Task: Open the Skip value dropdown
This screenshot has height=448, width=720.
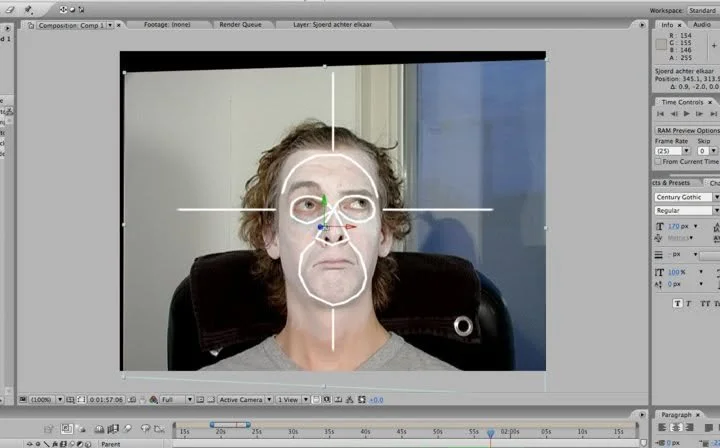Action: coord(714,151)
